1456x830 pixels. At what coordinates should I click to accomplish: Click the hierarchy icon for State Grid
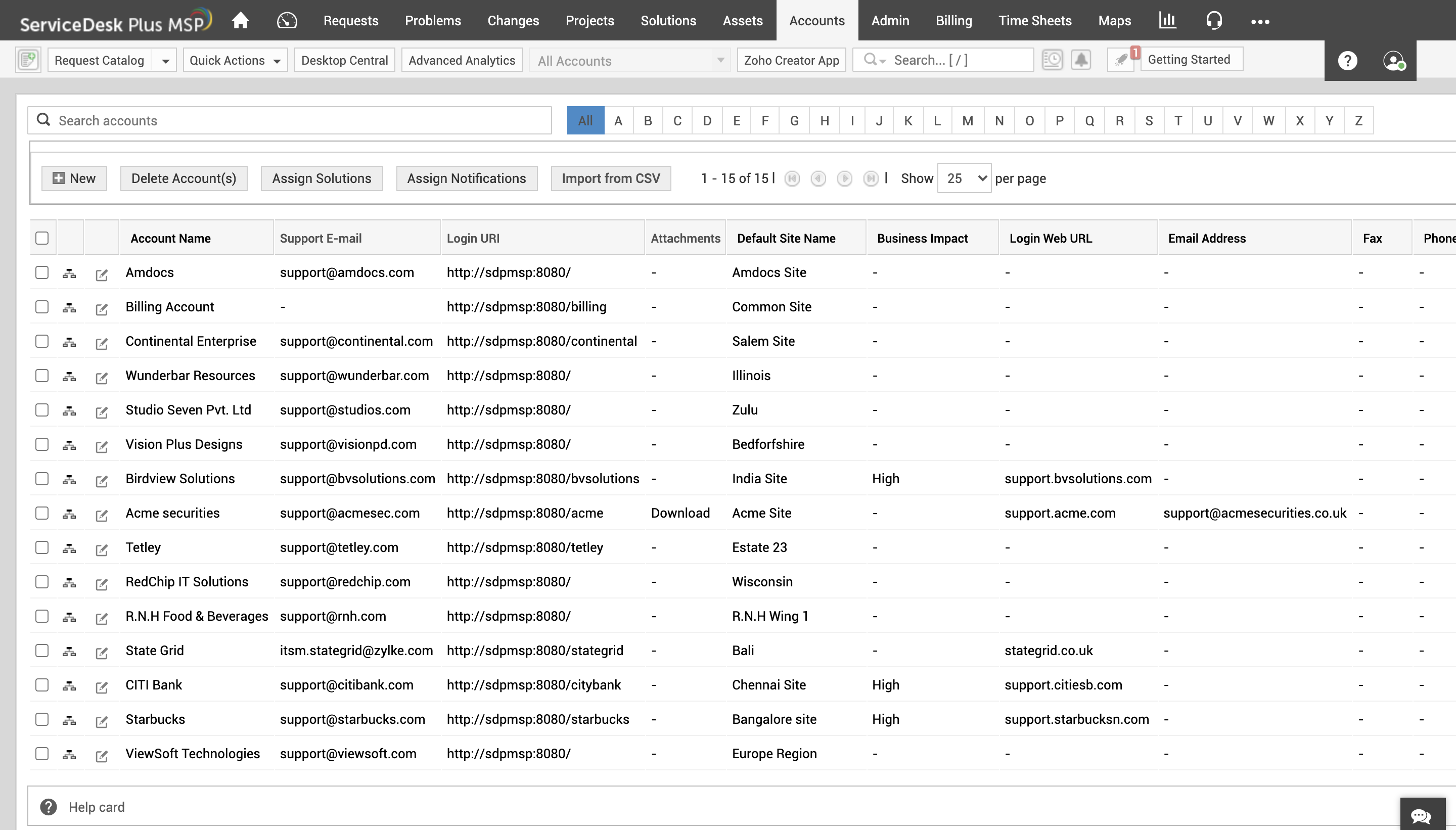tap(69, 651)
